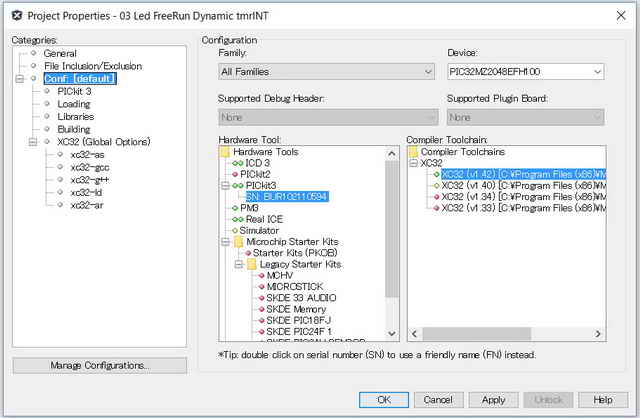Click Microchip Starter Kits folder icon
This screenshot has width=640, height=418.
pyautogui.click(x=239, y=242)
